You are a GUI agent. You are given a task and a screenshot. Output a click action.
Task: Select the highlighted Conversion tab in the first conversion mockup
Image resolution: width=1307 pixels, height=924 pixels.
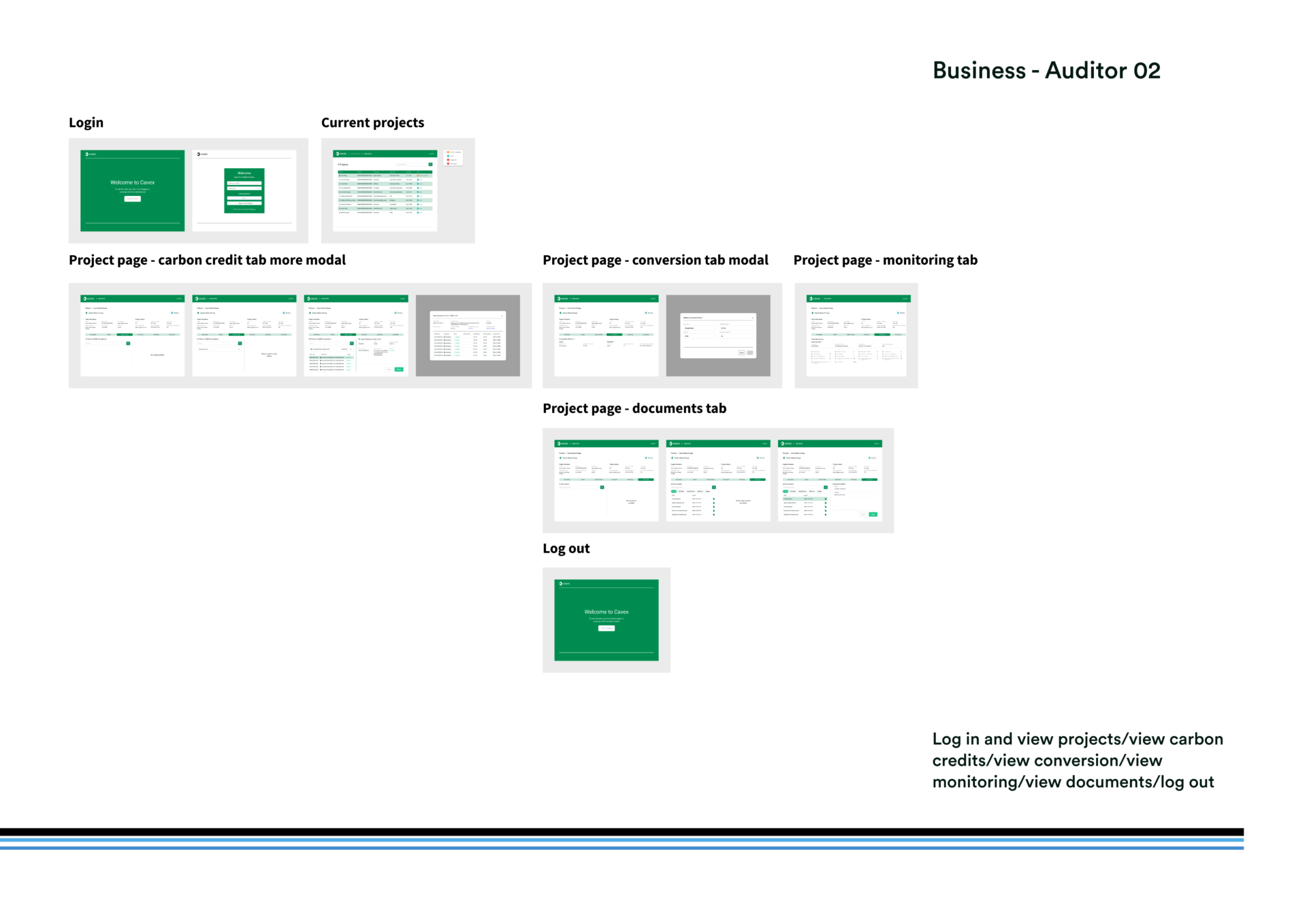pyautogui.click(x=614, y=335)
